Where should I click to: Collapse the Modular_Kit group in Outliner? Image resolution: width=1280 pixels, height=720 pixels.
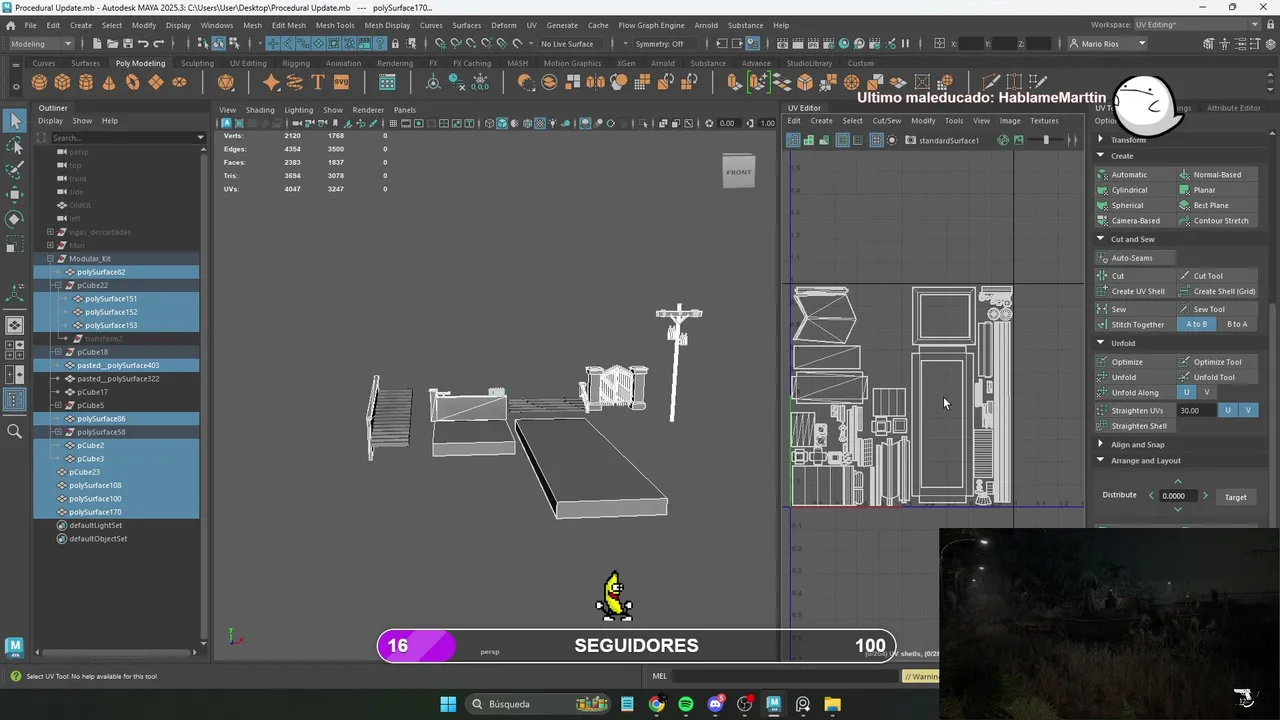coord(50,259)
